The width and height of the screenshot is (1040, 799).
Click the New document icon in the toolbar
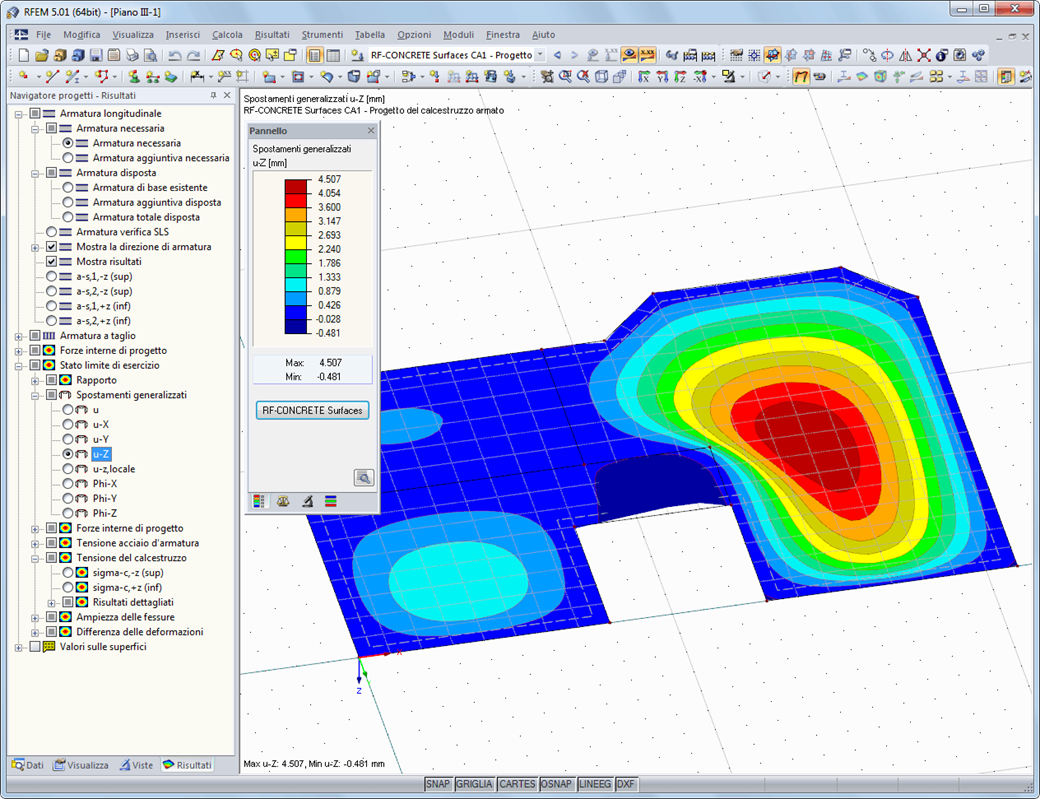[23, 56]
